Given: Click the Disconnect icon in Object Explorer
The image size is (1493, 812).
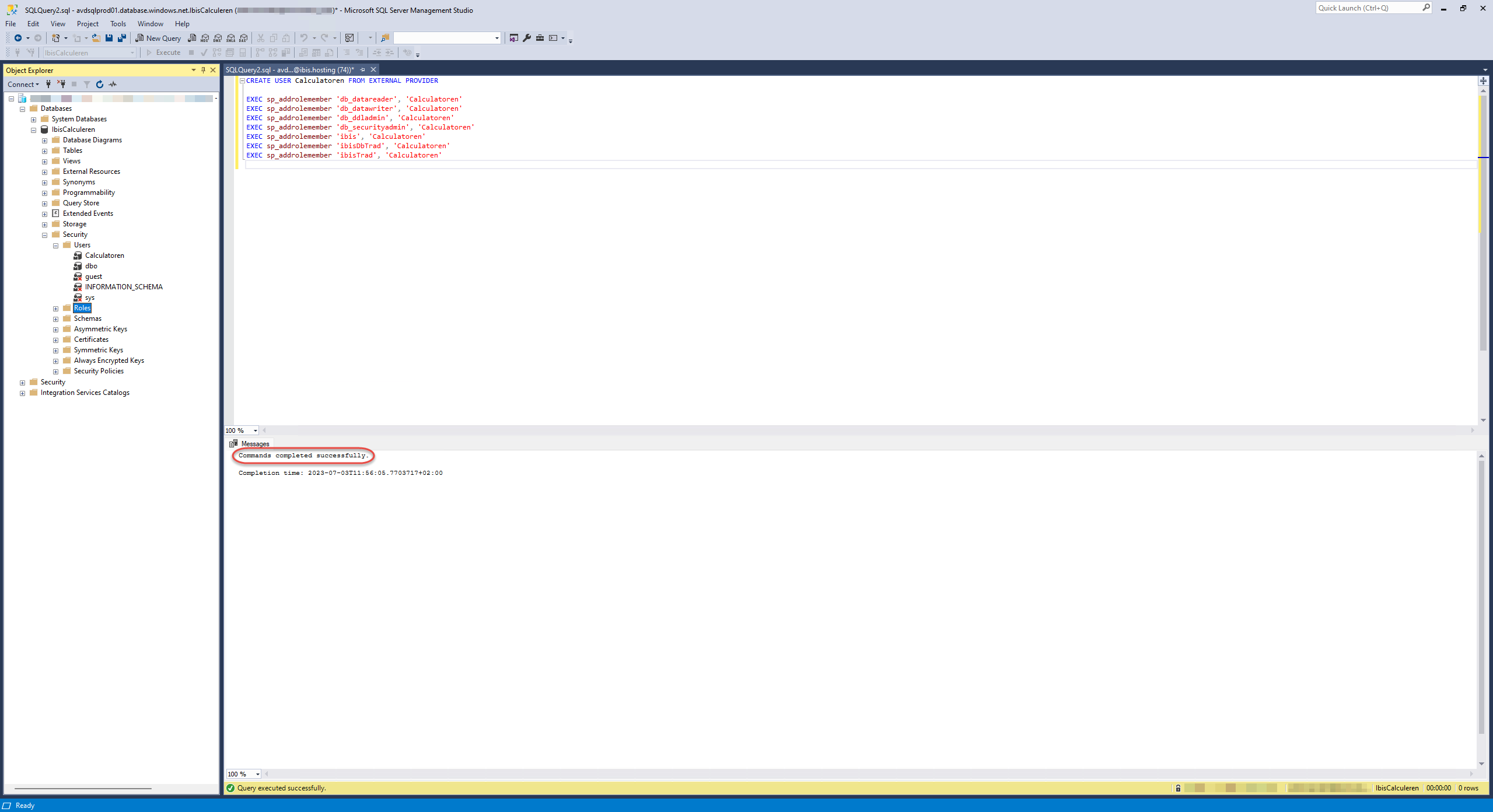Looking at the screenshot, I should 61,84.
